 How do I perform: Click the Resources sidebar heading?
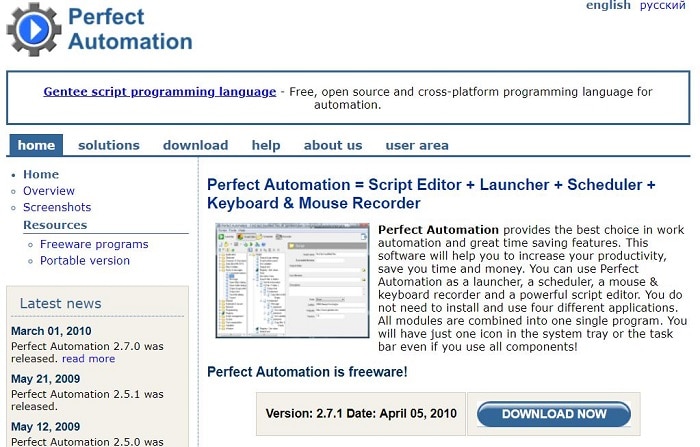(55, 225)
